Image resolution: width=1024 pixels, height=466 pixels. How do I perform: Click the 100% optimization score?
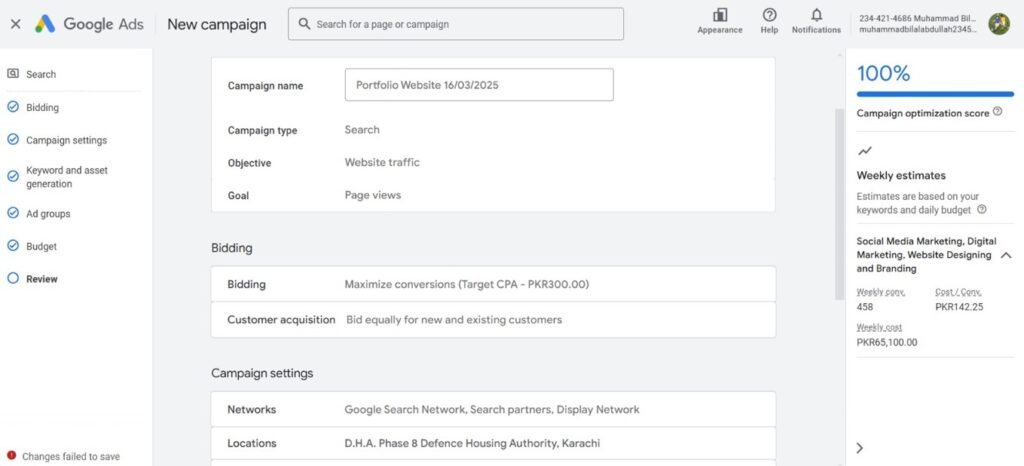883,74
